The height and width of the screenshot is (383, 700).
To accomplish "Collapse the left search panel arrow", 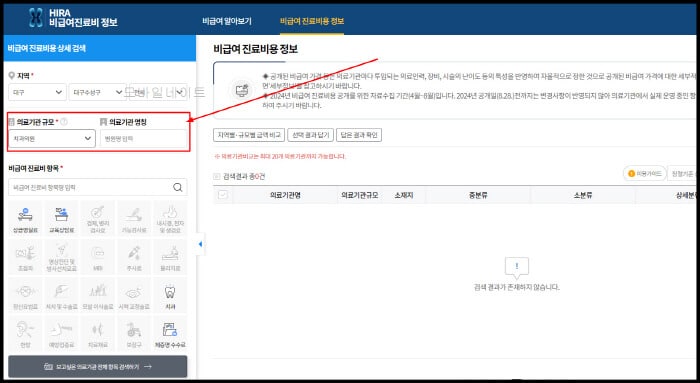I will [200, 244].
